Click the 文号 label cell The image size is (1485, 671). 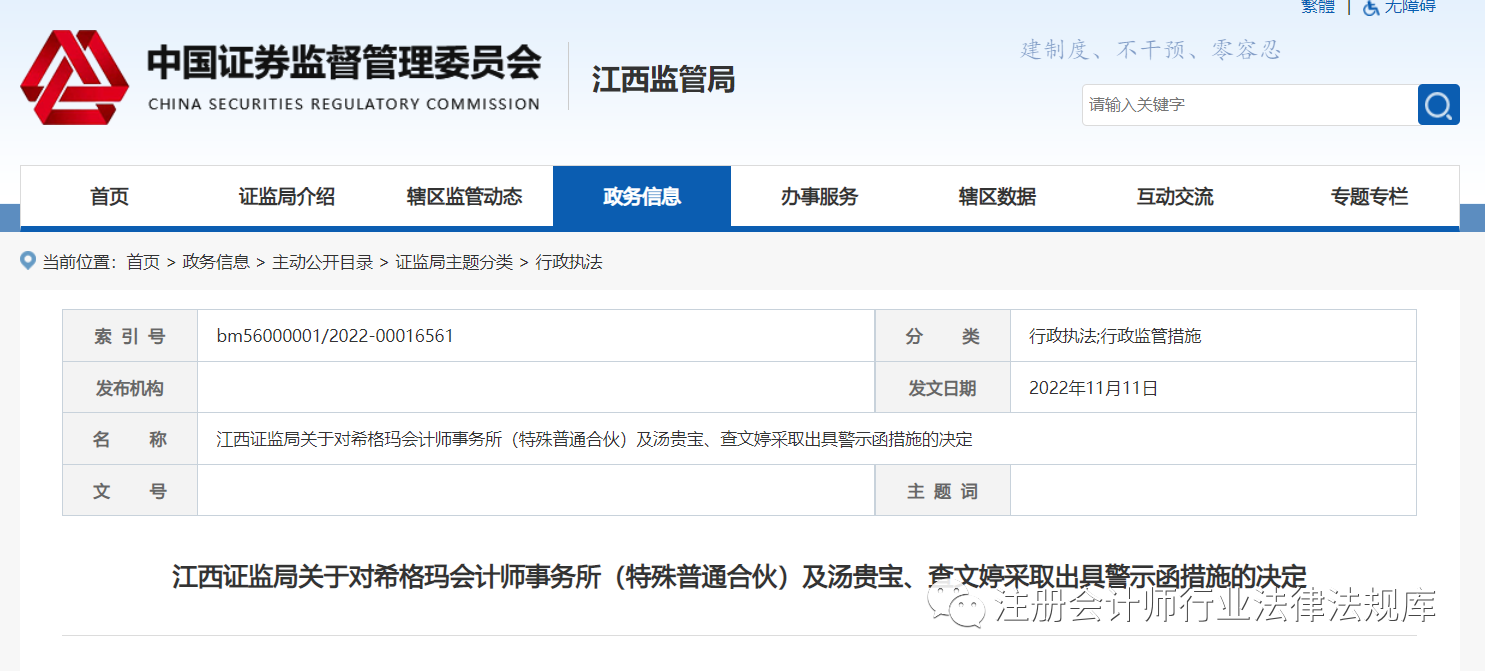click(130, 491)
